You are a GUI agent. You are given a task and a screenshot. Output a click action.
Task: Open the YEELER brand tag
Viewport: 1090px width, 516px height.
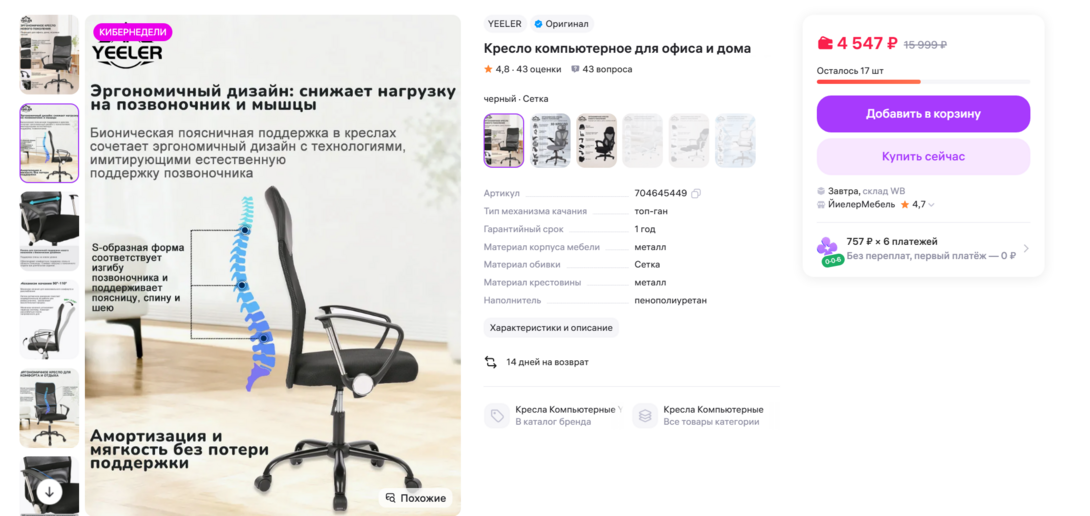(x=505, y=24)
